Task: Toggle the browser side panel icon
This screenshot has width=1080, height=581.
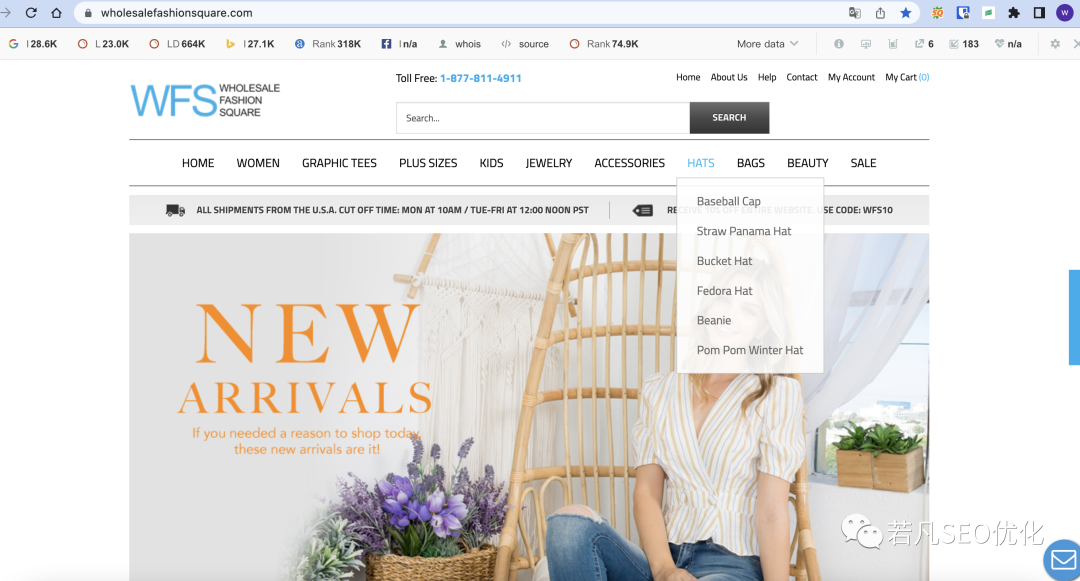Action: [1039, 12]
